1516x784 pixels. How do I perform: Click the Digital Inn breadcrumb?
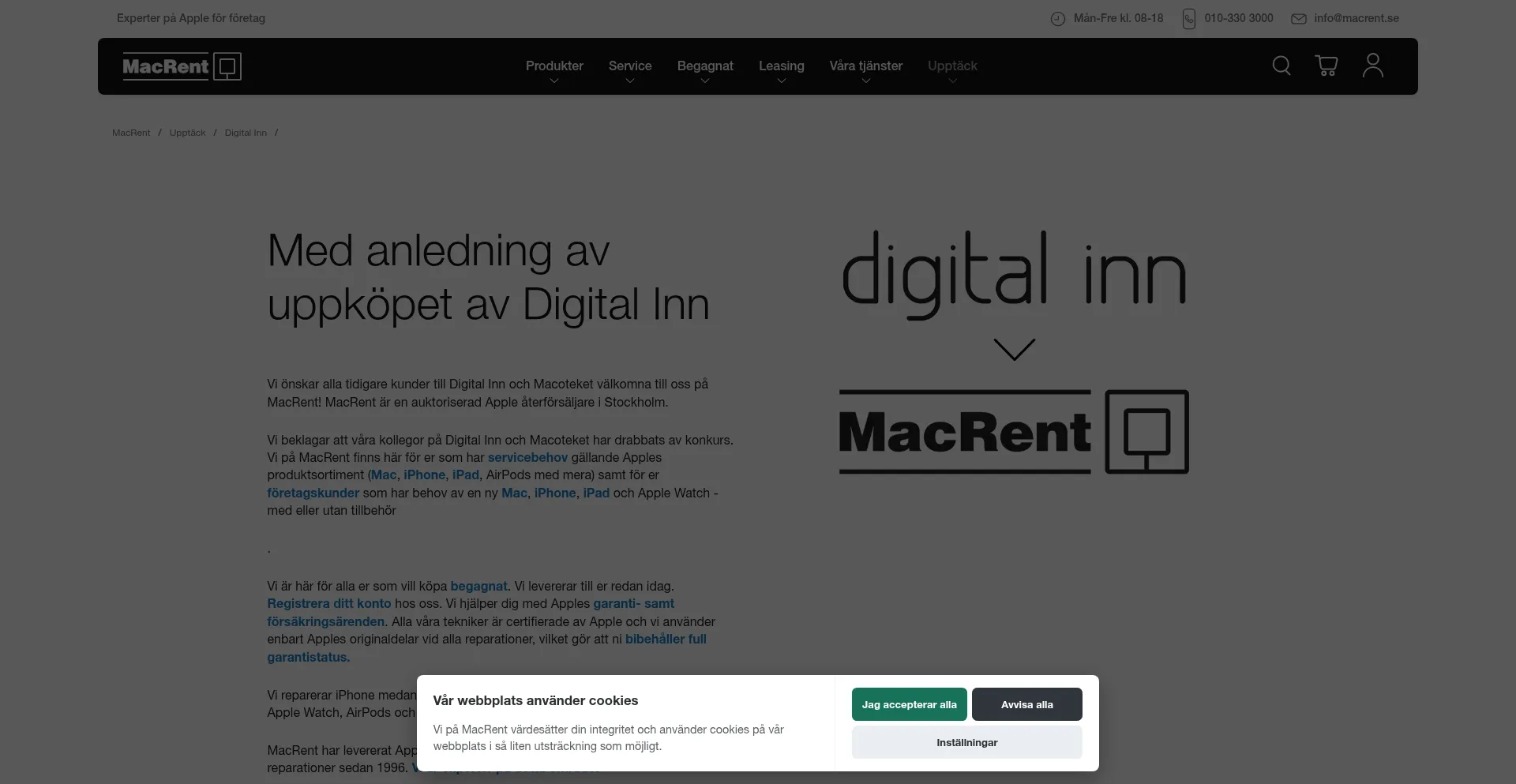tap(246, 132)
